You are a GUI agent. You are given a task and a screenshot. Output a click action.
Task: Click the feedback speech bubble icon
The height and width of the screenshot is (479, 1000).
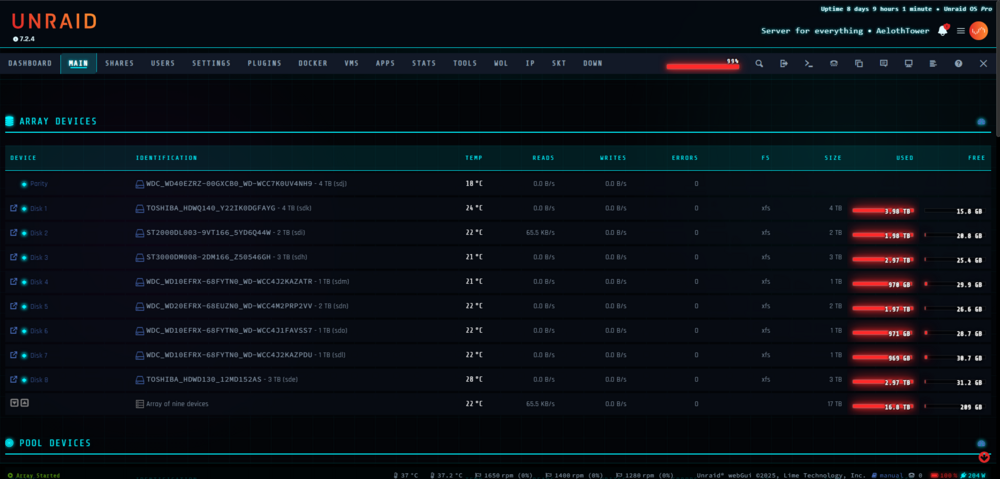(x=883, y=64)
